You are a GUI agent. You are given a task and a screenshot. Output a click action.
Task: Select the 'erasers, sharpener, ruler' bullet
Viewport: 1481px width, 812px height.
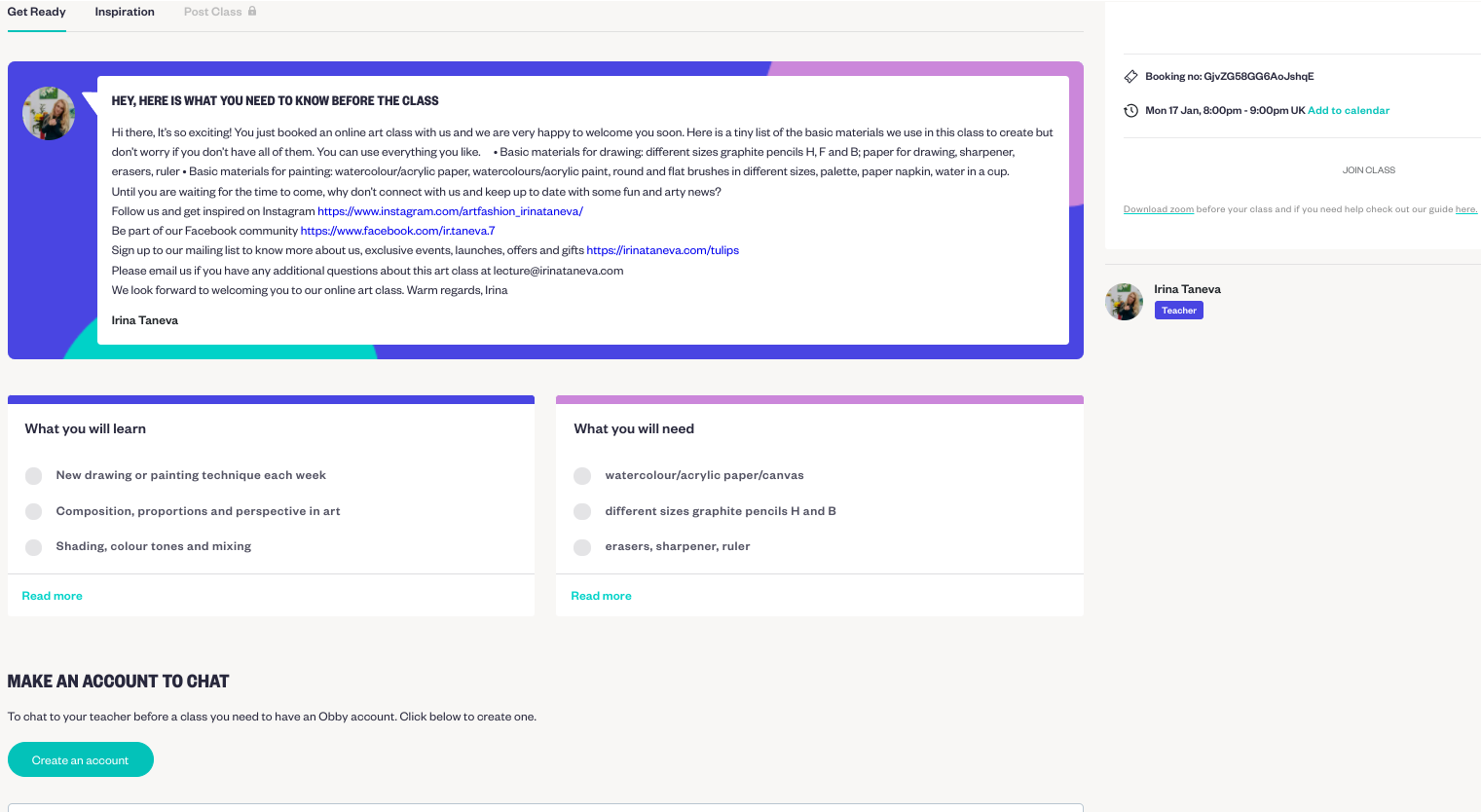pyautogui.click(x=582, y=547)
